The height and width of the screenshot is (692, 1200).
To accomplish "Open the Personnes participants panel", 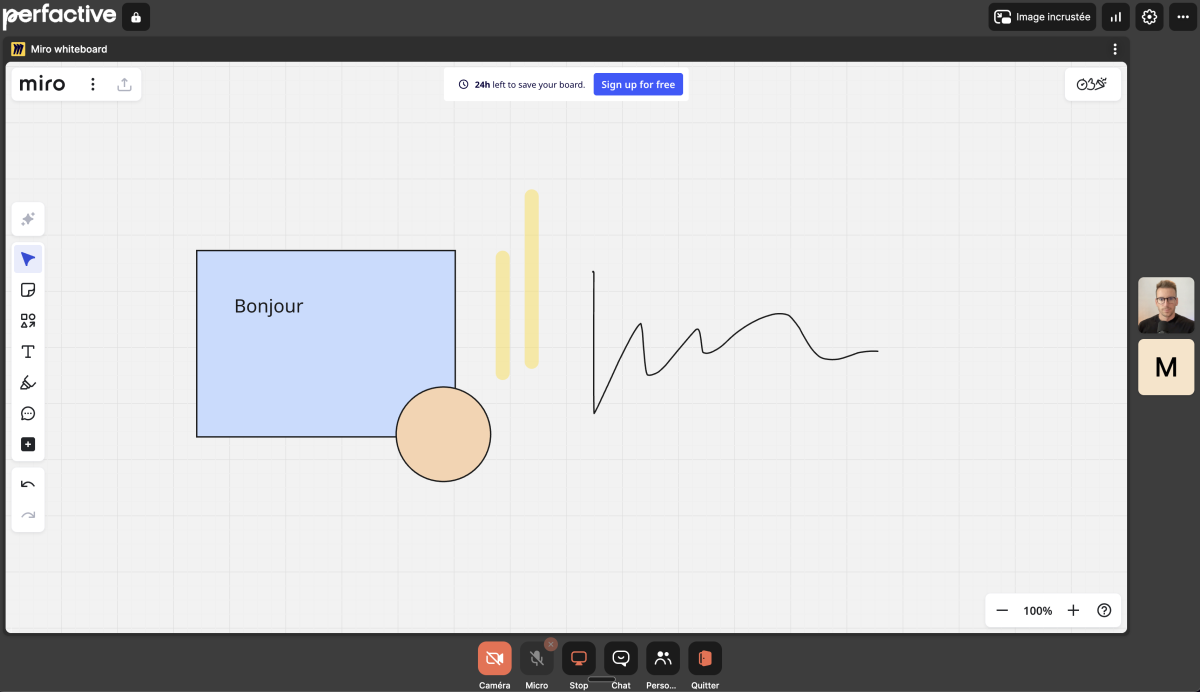I will [x=662, y=658].
